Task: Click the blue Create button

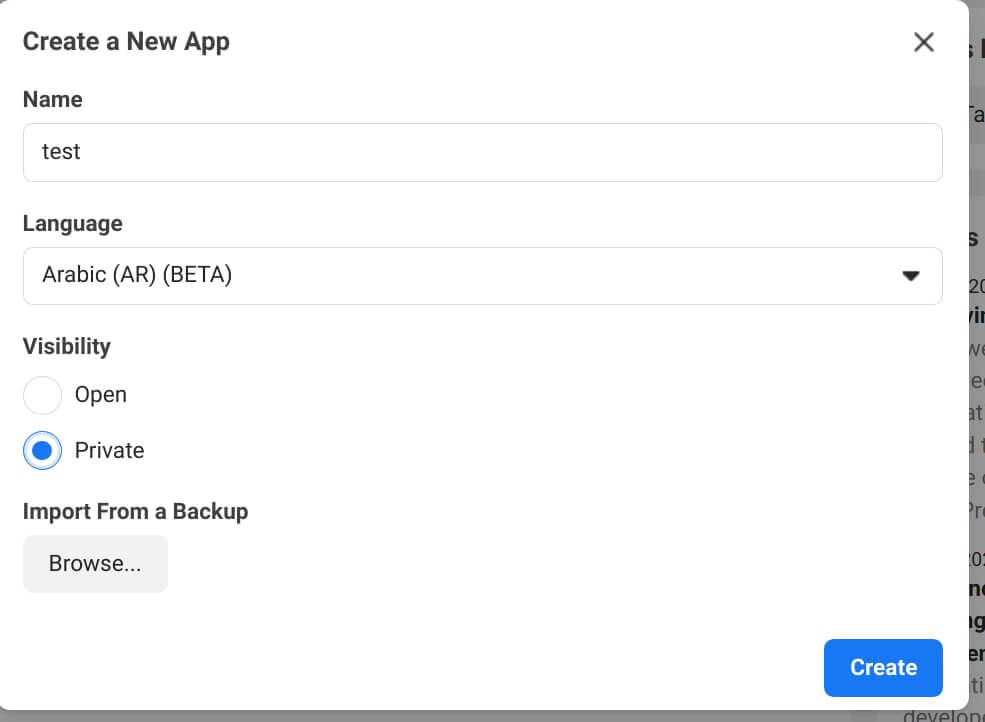Action: pos(883,667)
